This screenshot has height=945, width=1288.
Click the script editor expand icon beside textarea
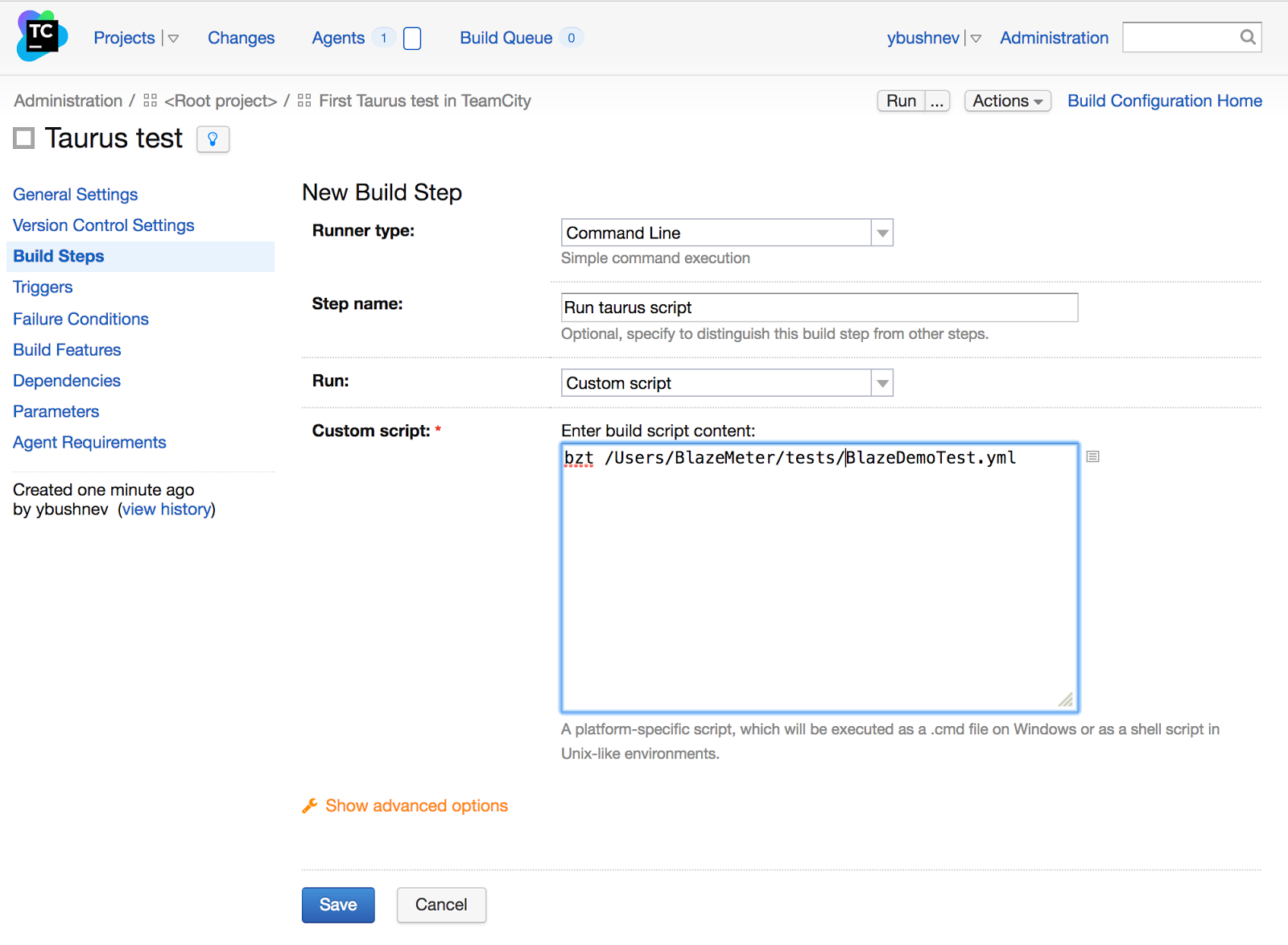(x=1092, y=456)
